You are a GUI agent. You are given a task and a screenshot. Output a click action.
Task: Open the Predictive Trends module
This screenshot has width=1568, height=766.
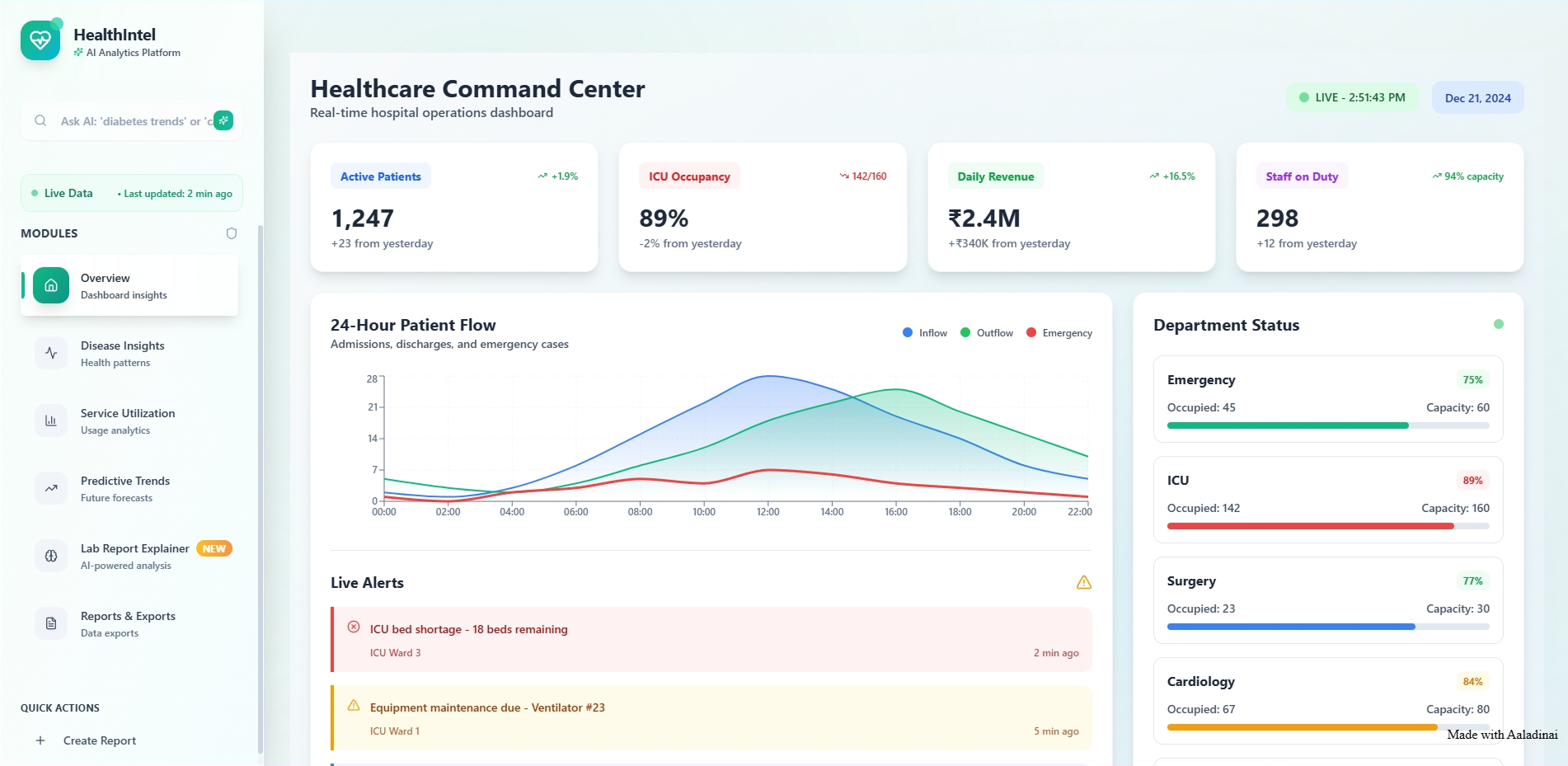pyautogui.click(x=125, y=488)
